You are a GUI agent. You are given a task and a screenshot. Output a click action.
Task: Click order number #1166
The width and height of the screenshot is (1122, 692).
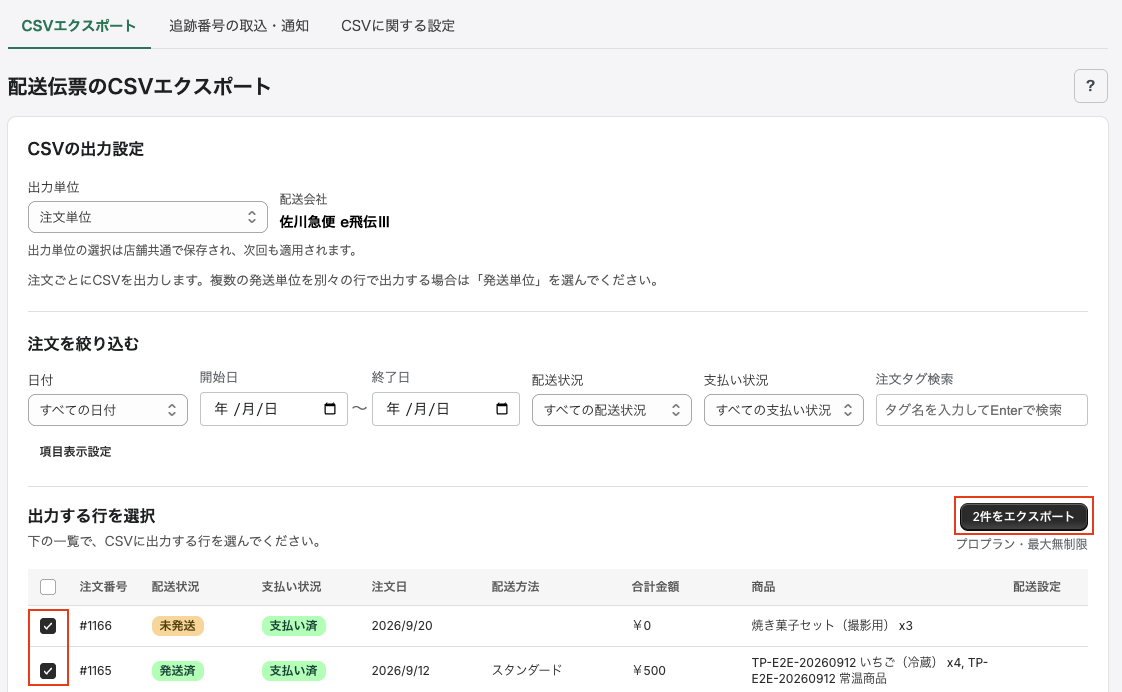pyautogui.click(x=95, y=625)
